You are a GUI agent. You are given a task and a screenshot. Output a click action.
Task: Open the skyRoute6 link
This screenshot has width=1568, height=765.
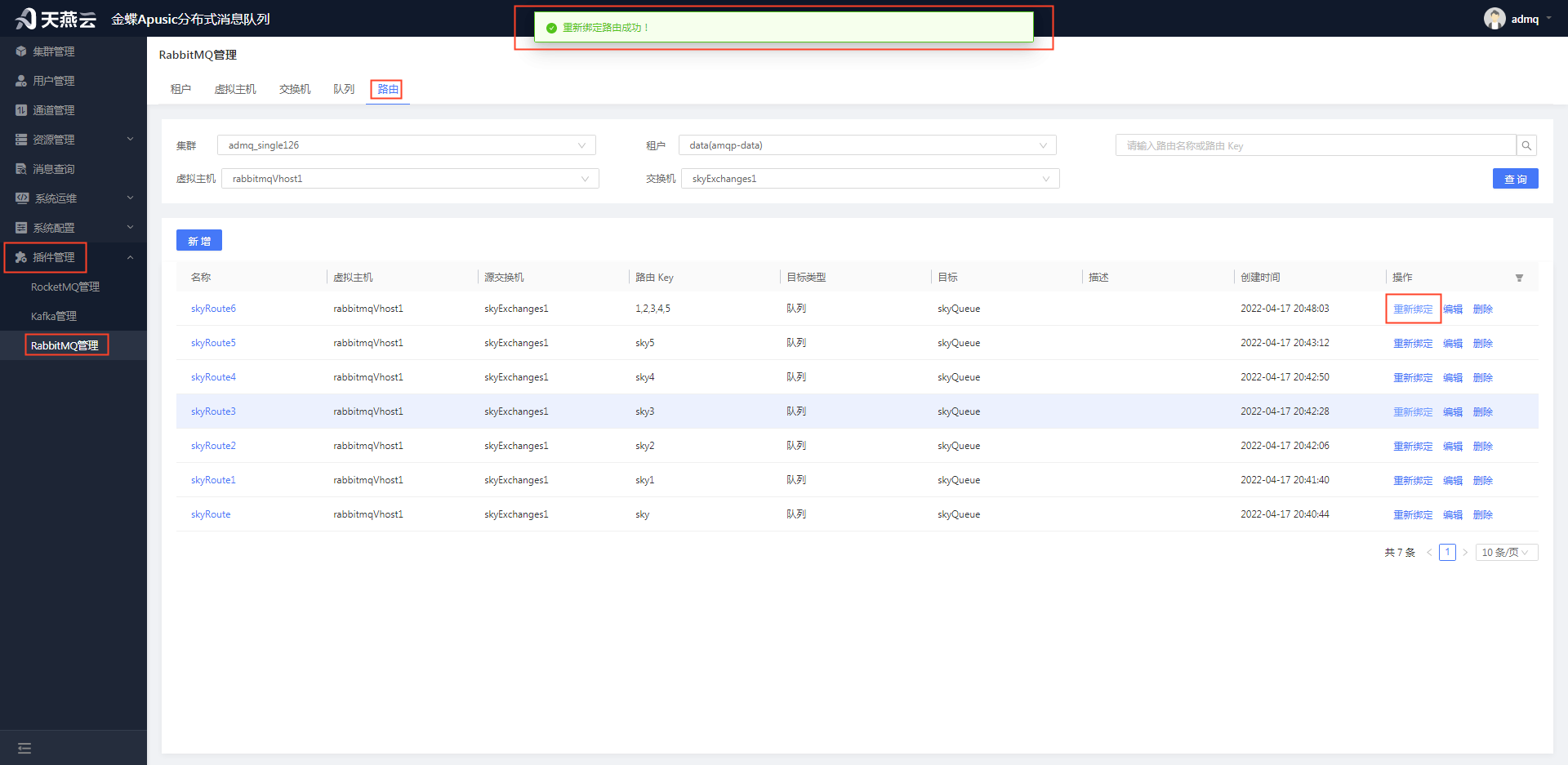point(213,309)
